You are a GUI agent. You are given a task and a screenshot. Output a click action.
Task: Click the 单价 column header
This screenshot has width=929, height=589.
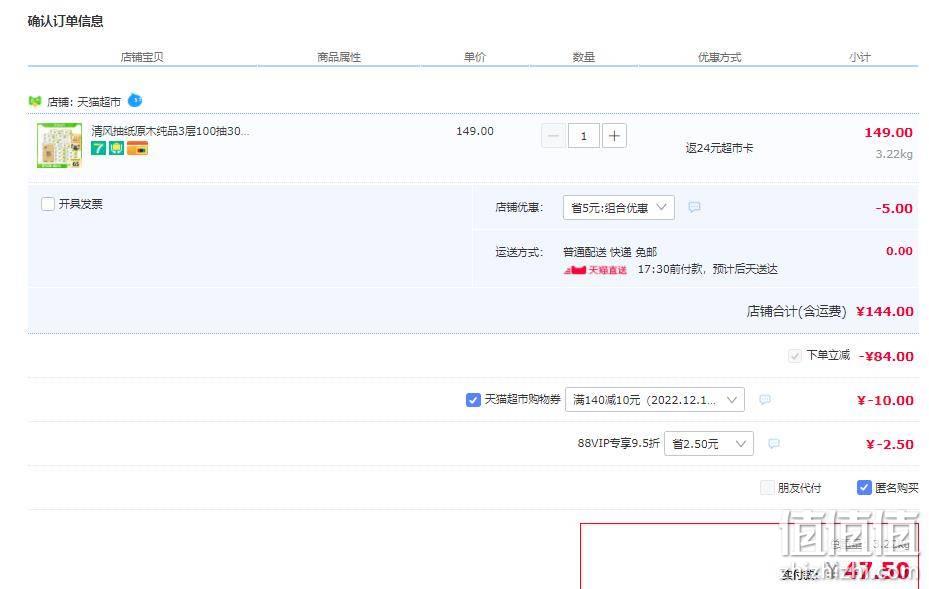(475, 57)
